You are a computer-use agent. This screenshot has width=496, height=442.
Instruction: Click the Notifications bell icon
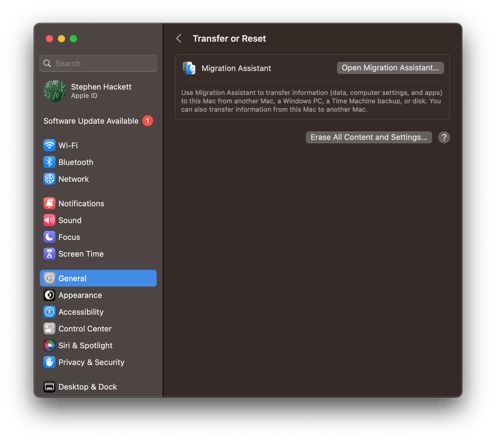[49, 203]
